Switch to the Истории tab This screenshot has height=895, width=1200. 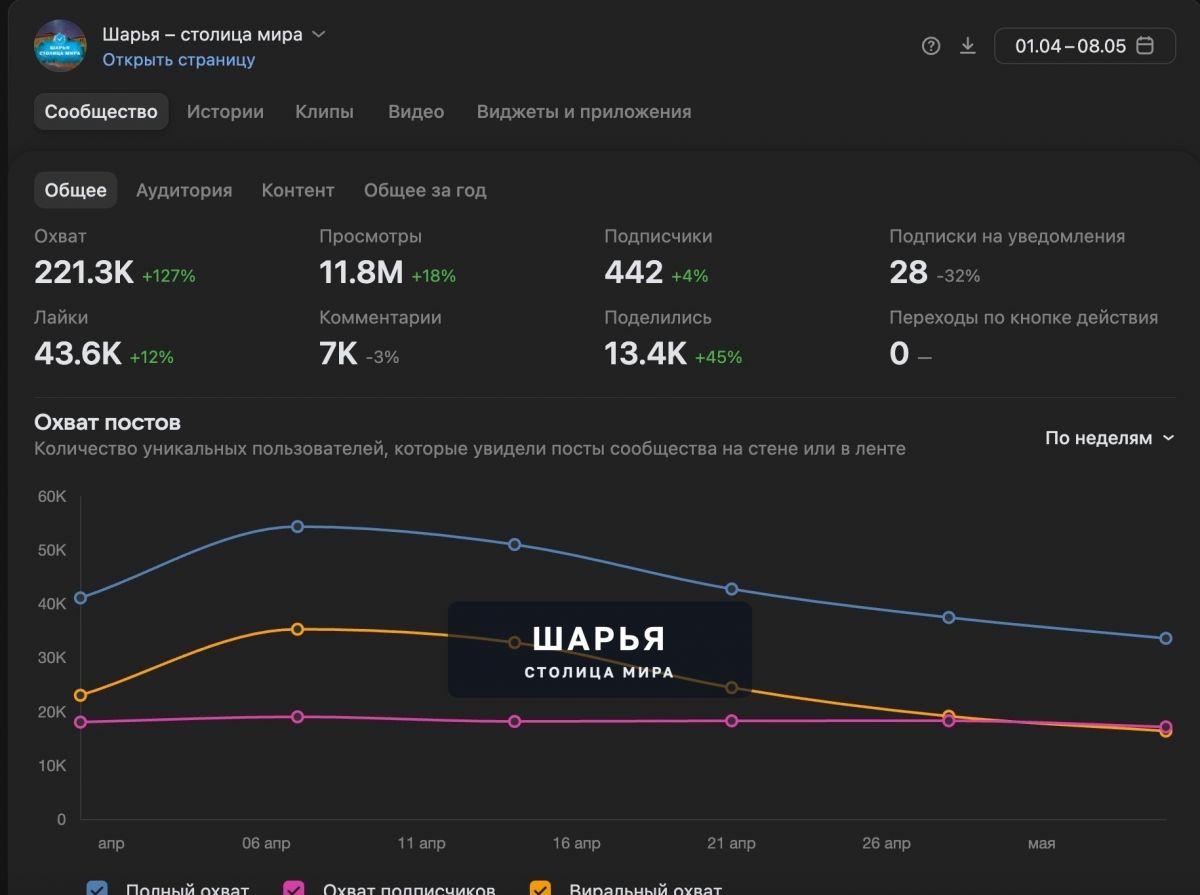pos(225,111)
